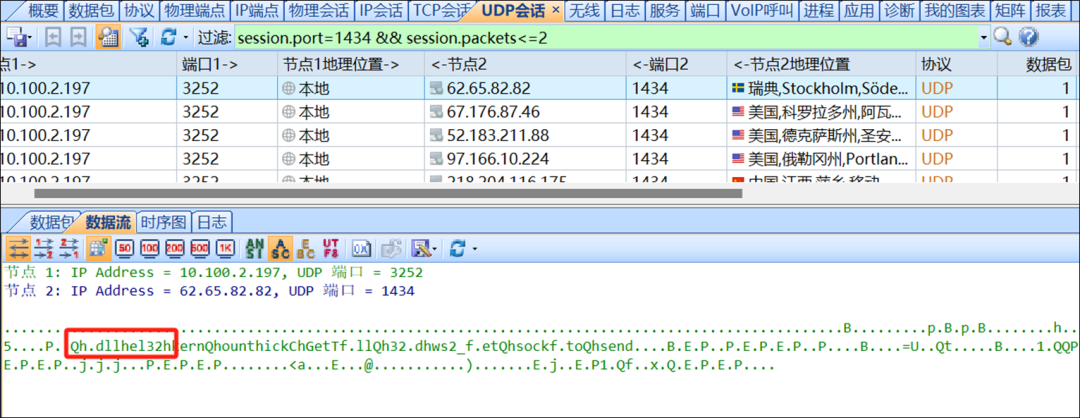The width and height of the screenshot is (1080, 418).
Task: Click the filter expression input field
Action: tap(606, 38)
